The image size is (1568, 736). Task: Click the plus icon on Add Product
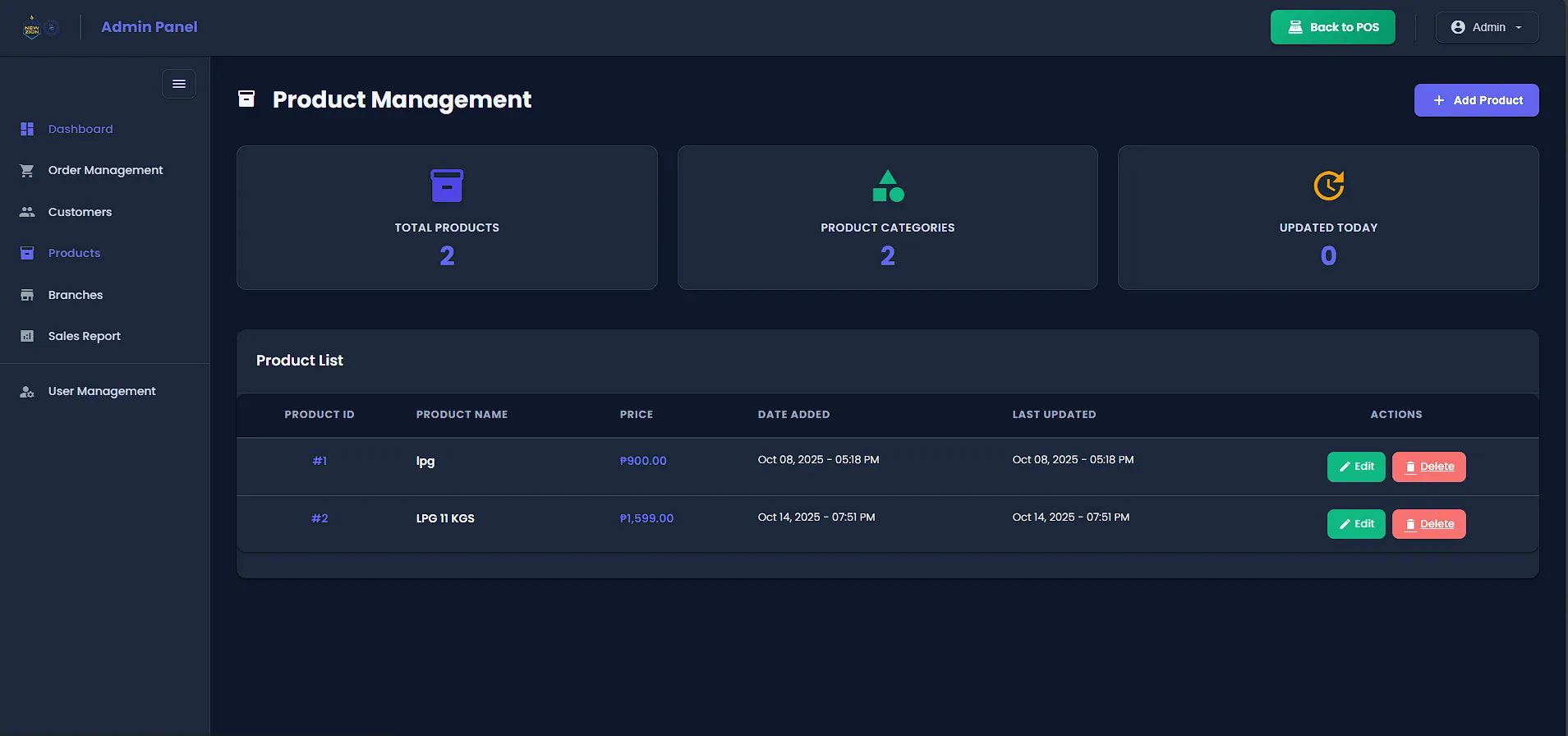[1439, 100]
